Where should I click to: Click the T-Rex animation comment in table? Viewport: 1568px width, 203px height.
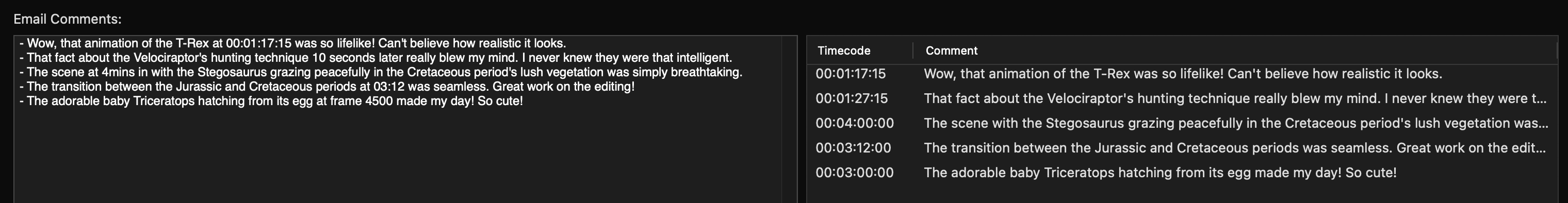1183,74
